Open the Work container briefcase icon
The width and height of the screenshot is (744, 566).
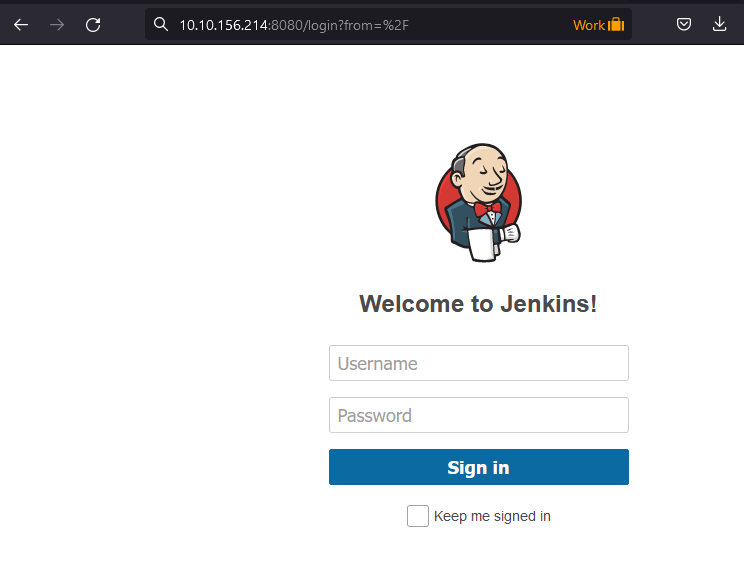tap(616, 24)
